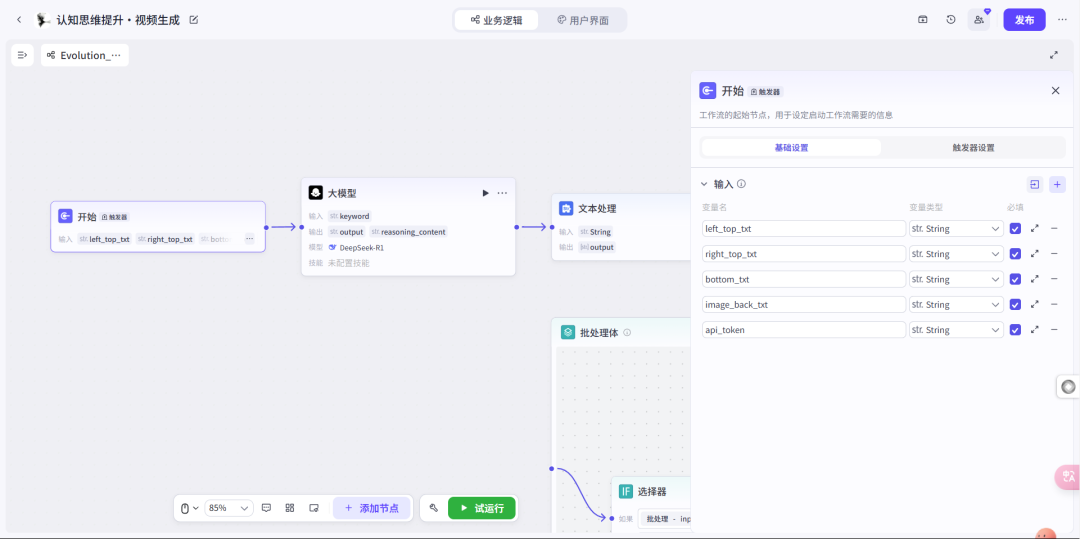Toggle minimap icon in bottom toolbar
The height and width of the screenshot is (539, 1080).
click(x=314, y=508)
